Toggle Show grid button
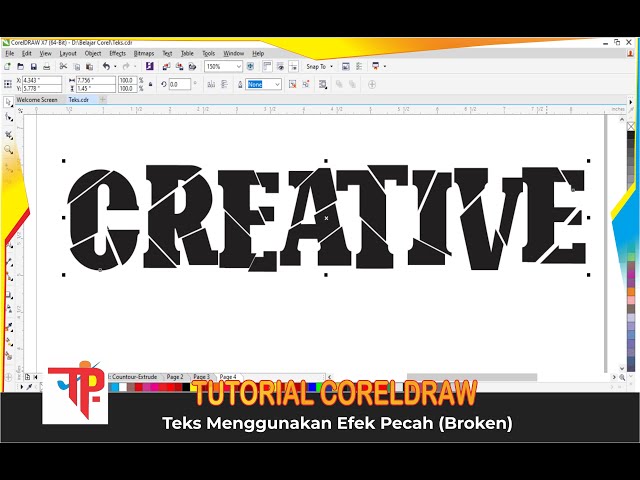This screenshot has height=480, width=640. click(x=280, y=66)
